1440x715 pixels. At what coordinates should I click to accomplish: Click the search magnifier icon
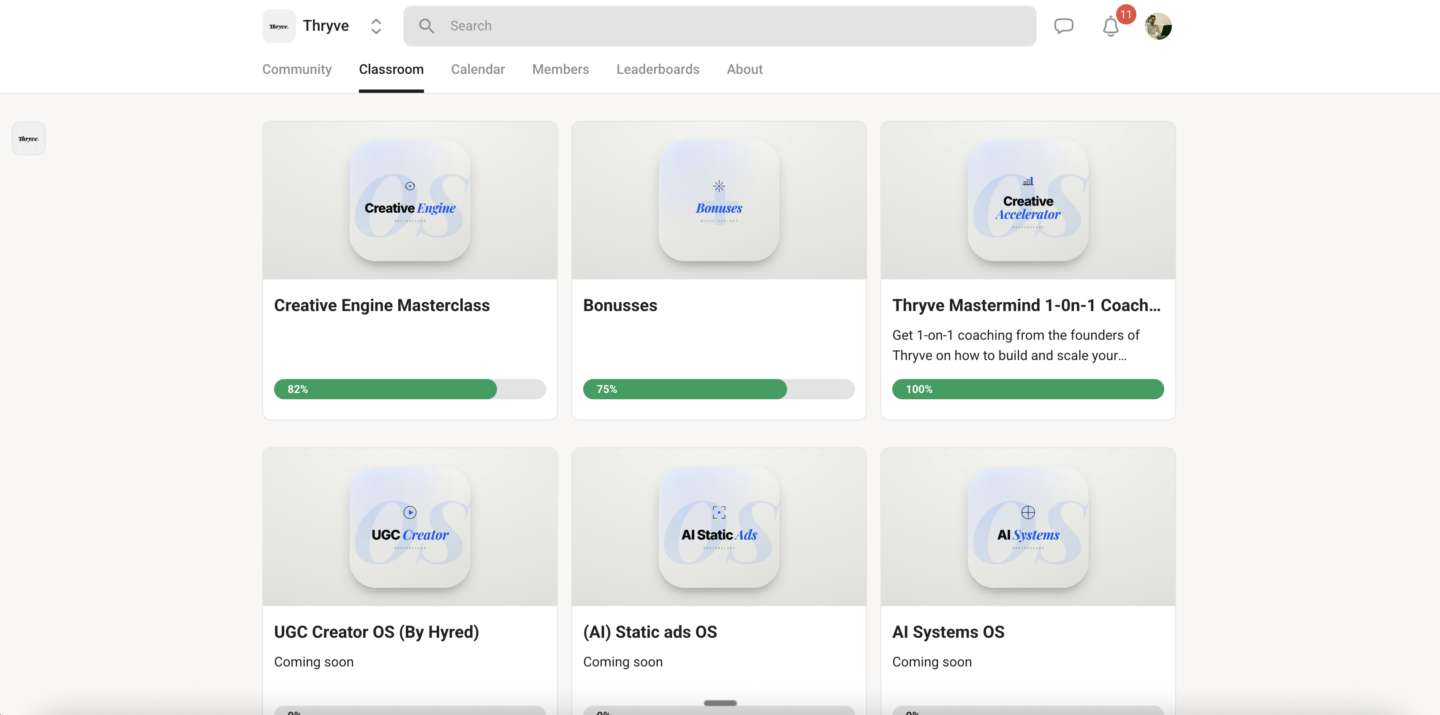tap(427, 26)
